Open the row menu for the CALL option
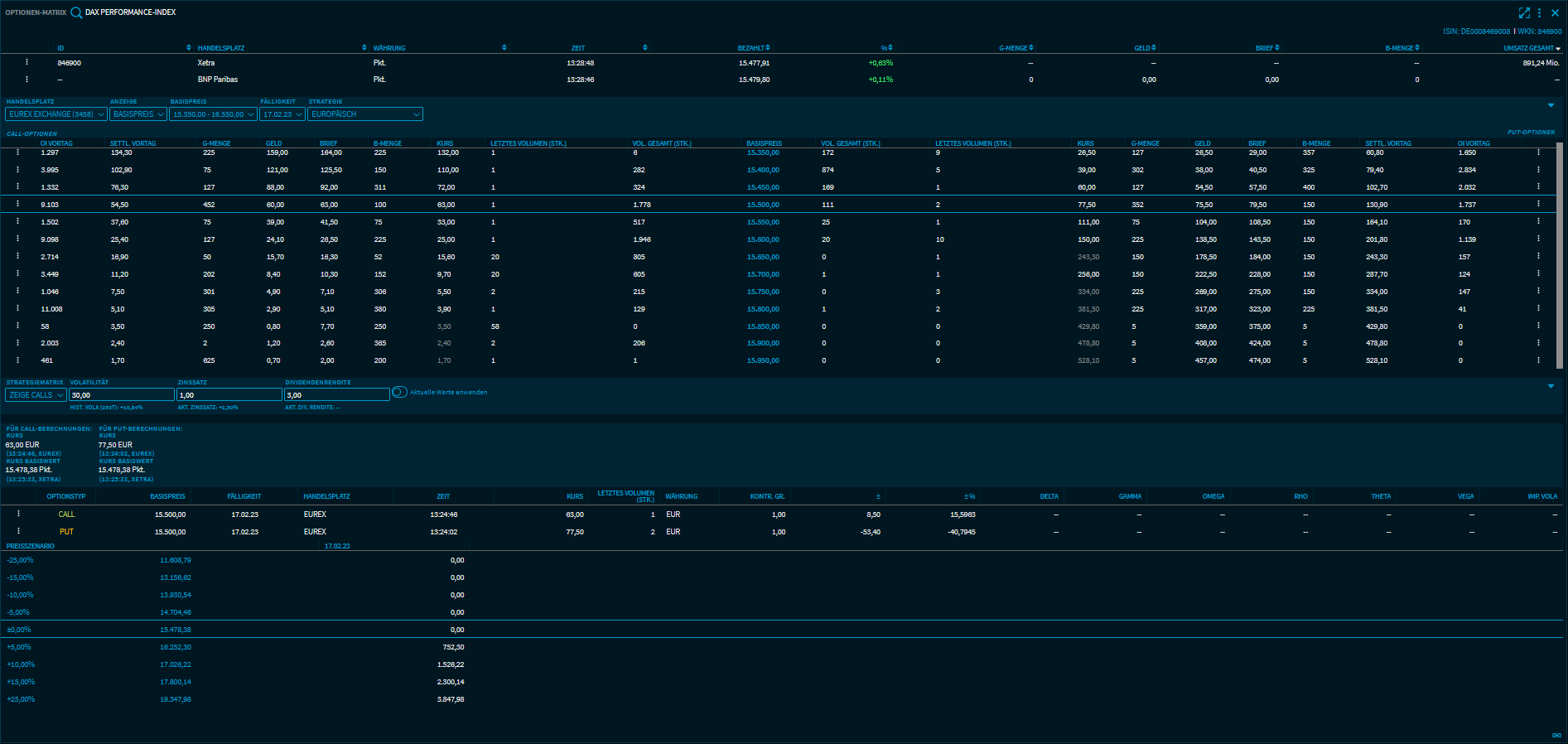This screenshot has width=1568, height=744. 18,514
